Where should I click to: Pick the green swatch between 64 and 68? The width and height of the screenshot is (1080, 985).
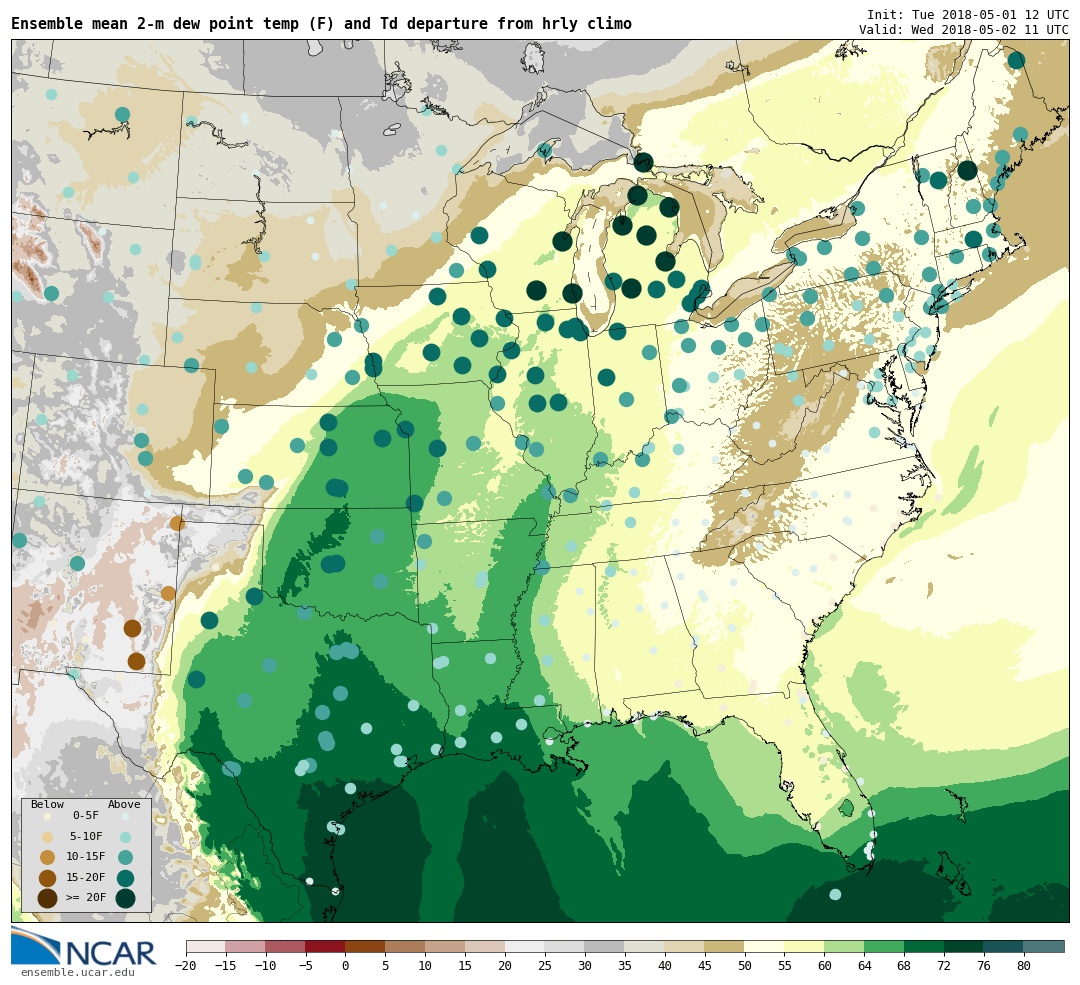884,946
